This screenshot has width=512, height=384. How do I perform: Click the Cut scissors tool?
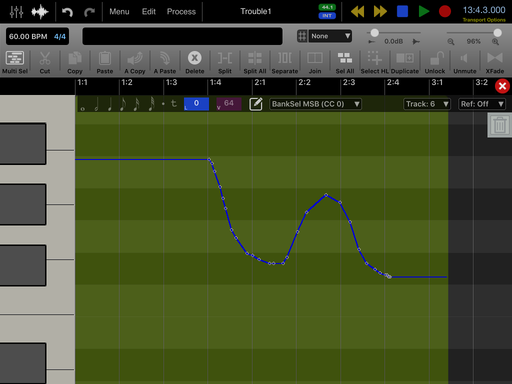click(45, 63)
